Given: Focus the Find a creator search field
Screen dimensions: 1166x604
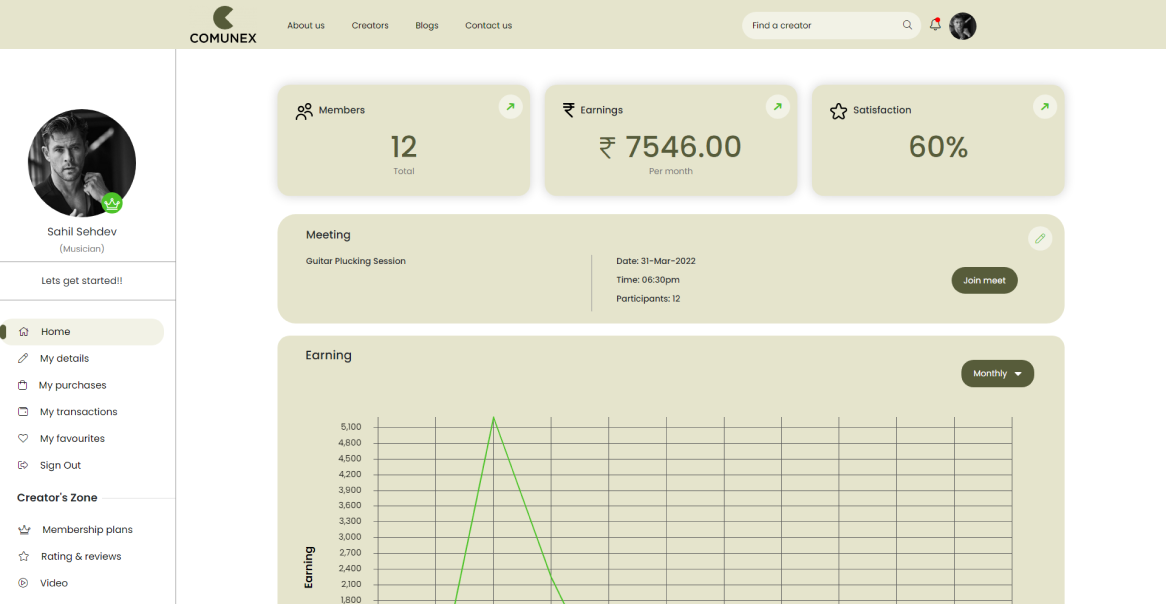Looking at the screenshot, I should [x=820, y=25].
